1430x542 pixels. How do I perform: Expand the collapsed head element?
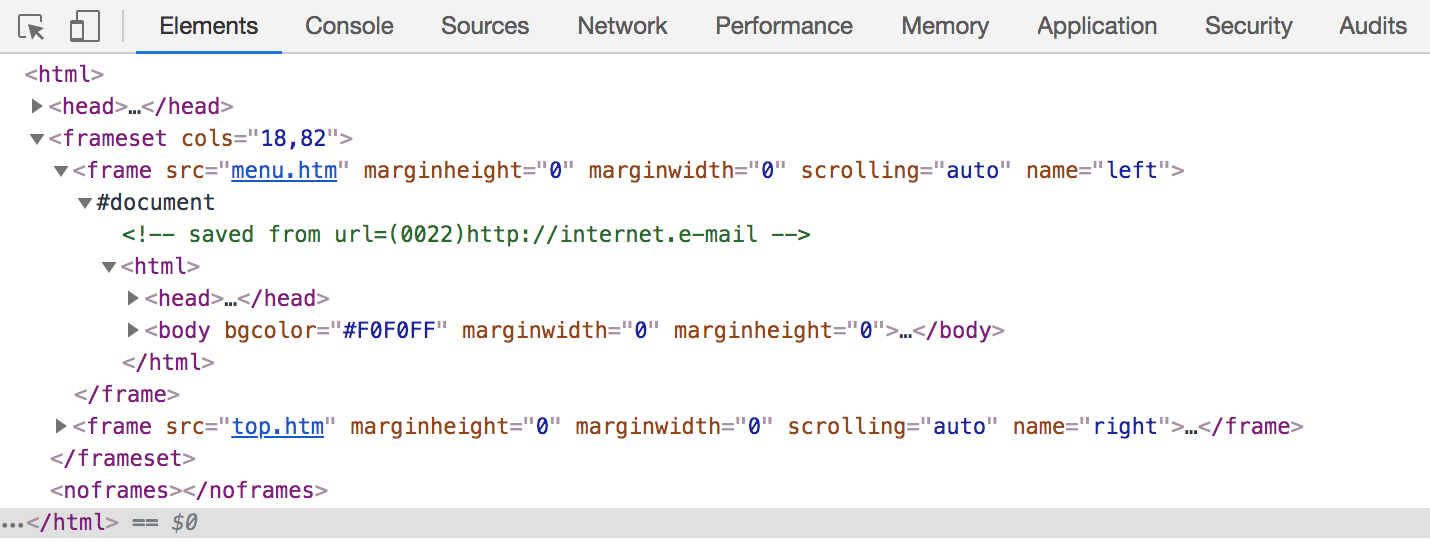(x=37, y=106)
